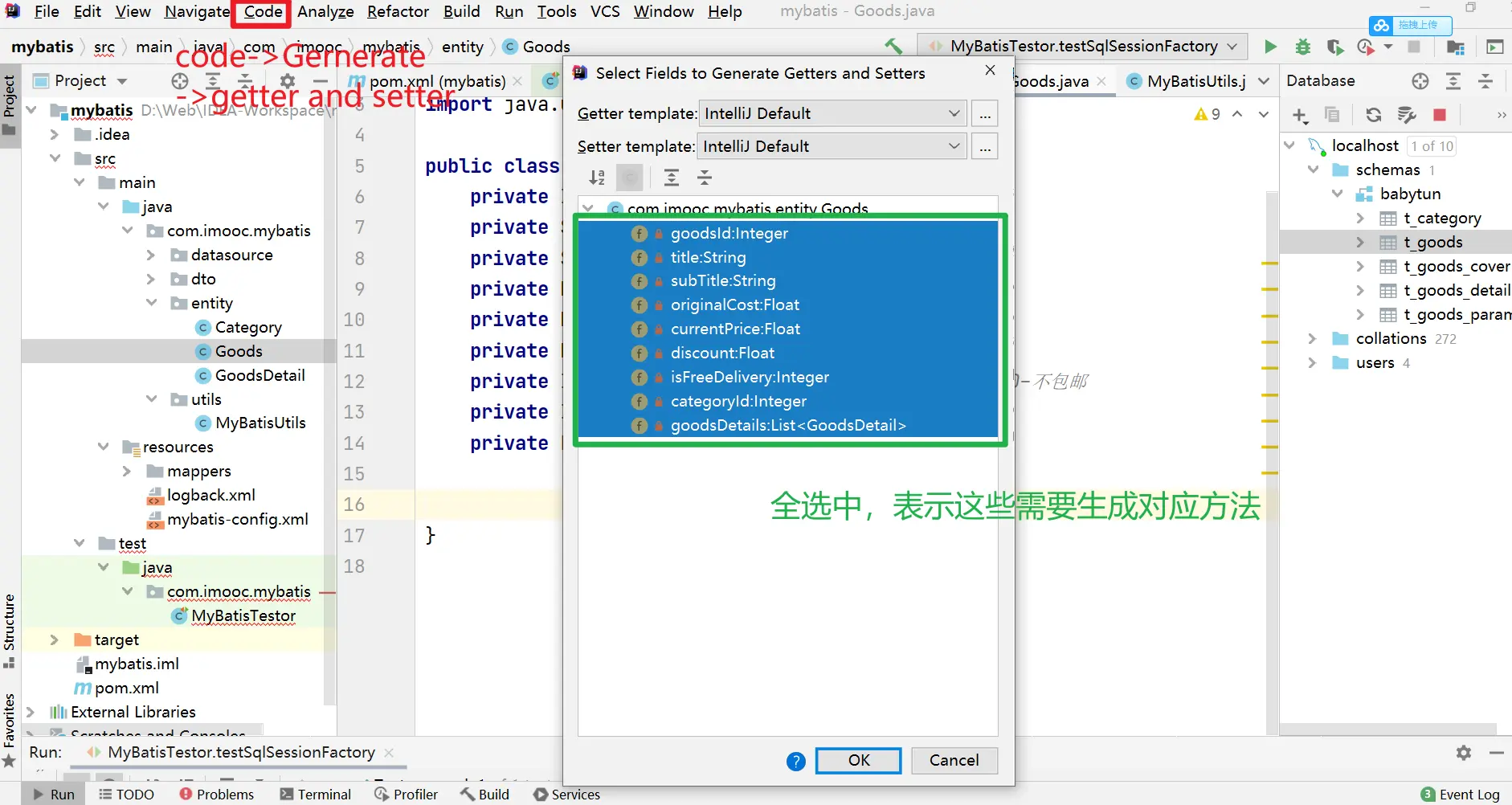Image resolution: width=1512 pixels, height=805 pixels.
Task: Go to the previous highlighted problem arrow
Action: (1237, 114)
